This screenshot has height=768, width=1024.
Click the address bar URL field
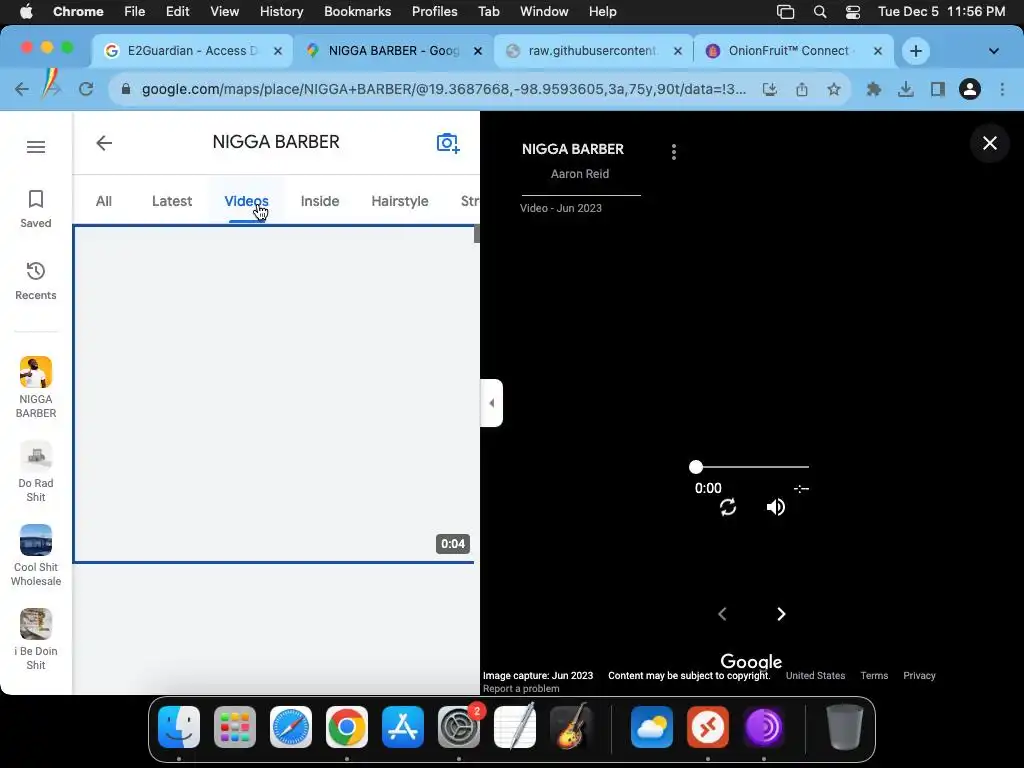pos(444,89)
